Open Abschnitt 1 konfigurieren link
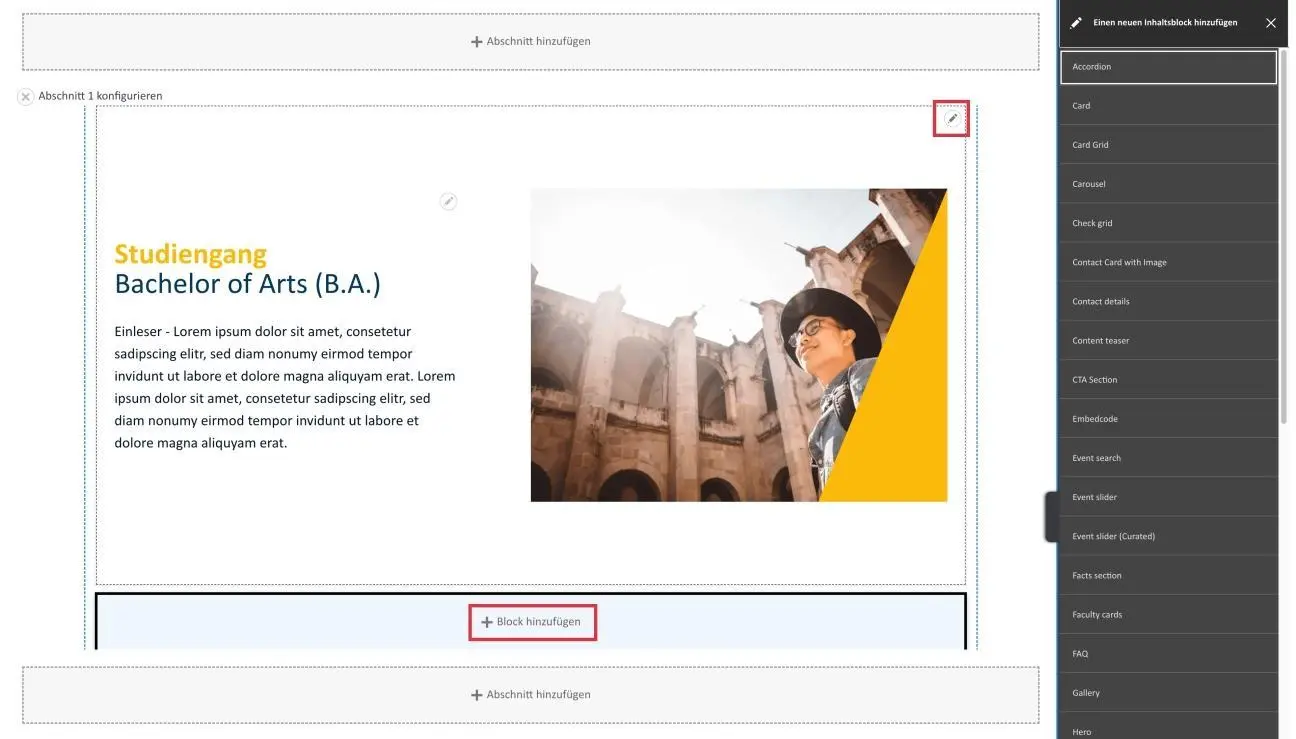The height and width of the screenshot is (739, 1296). [x=100, y=96]
